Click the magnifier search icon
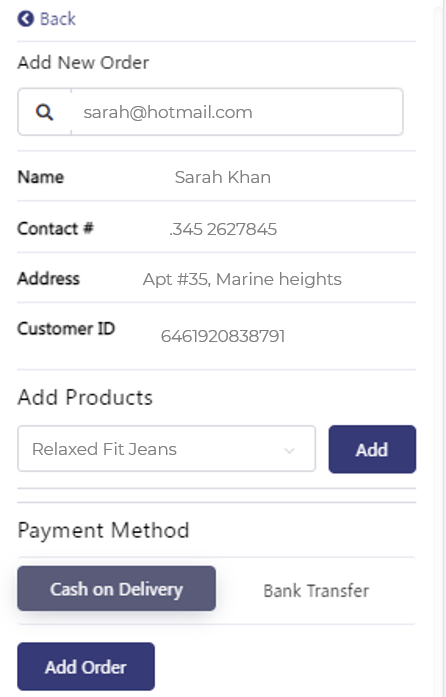The image size is (446, 697). click(44, 112)
